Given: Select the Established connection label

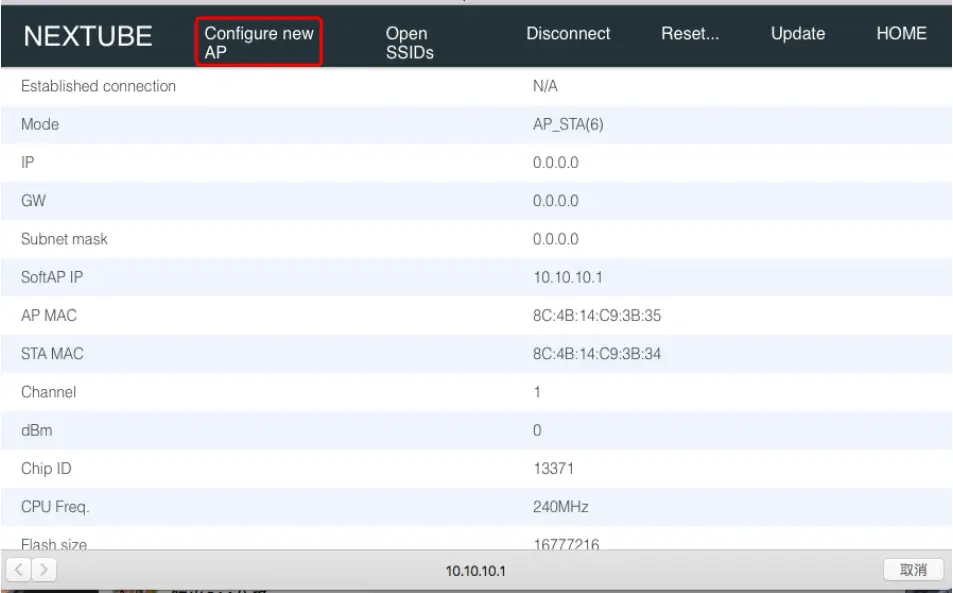Looking at the screenshot, I should pos(98,86).
